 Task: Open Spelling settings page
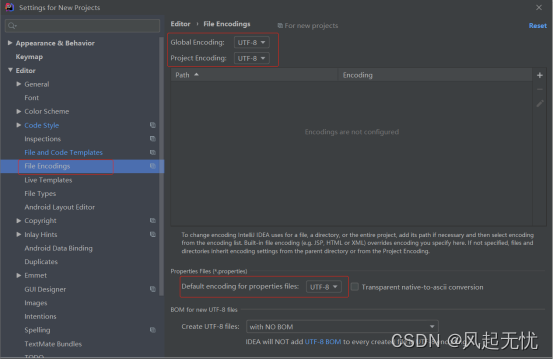37,330
